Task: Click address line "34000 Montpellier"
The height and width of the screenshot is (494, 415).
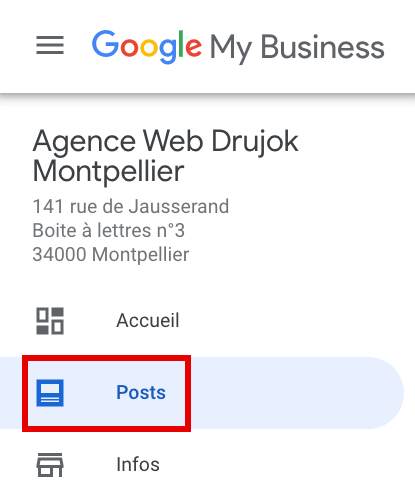Action: click(111, 254)
